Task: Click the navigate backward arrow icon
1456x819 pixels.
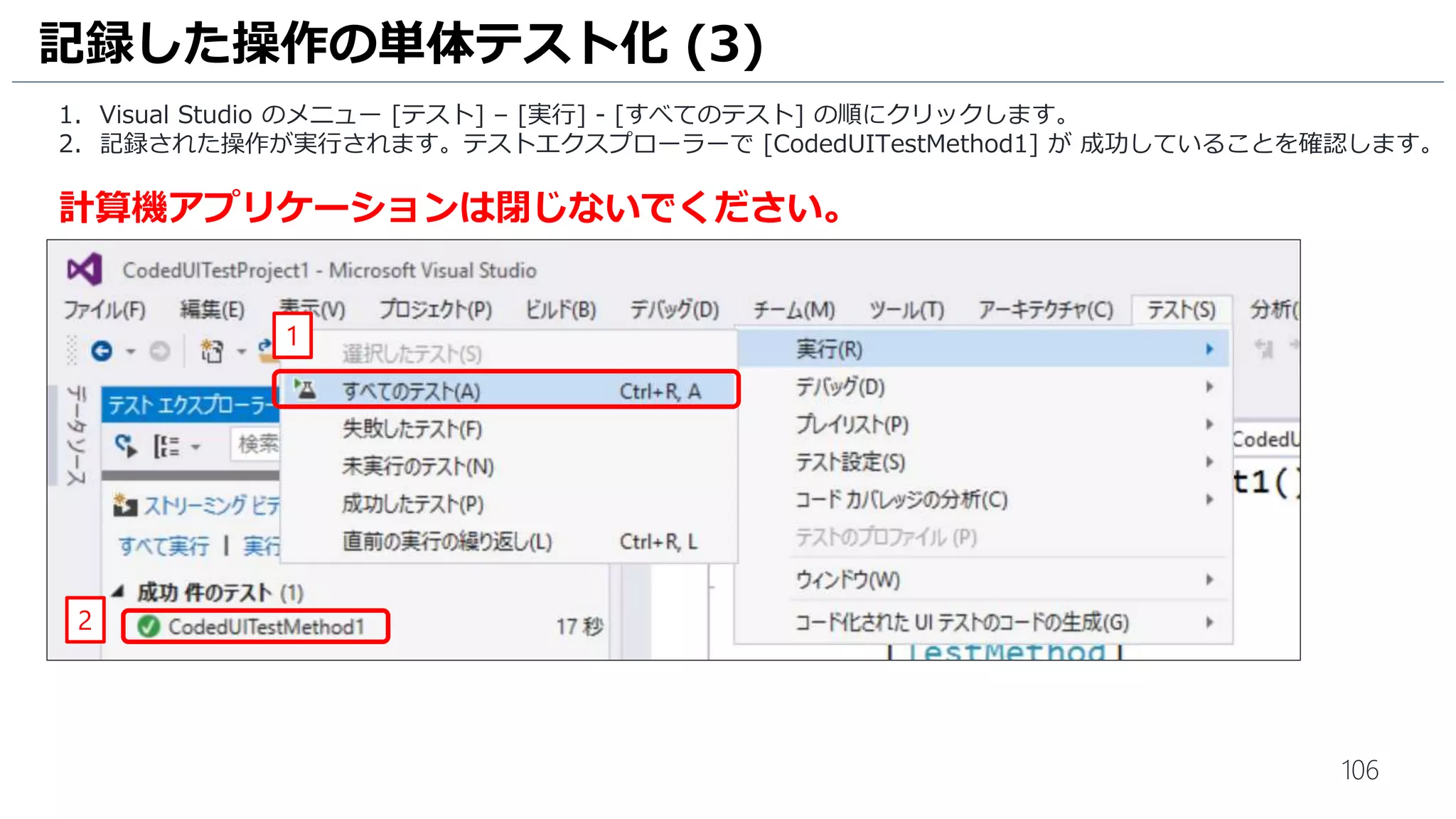Action: click(102, 351)
